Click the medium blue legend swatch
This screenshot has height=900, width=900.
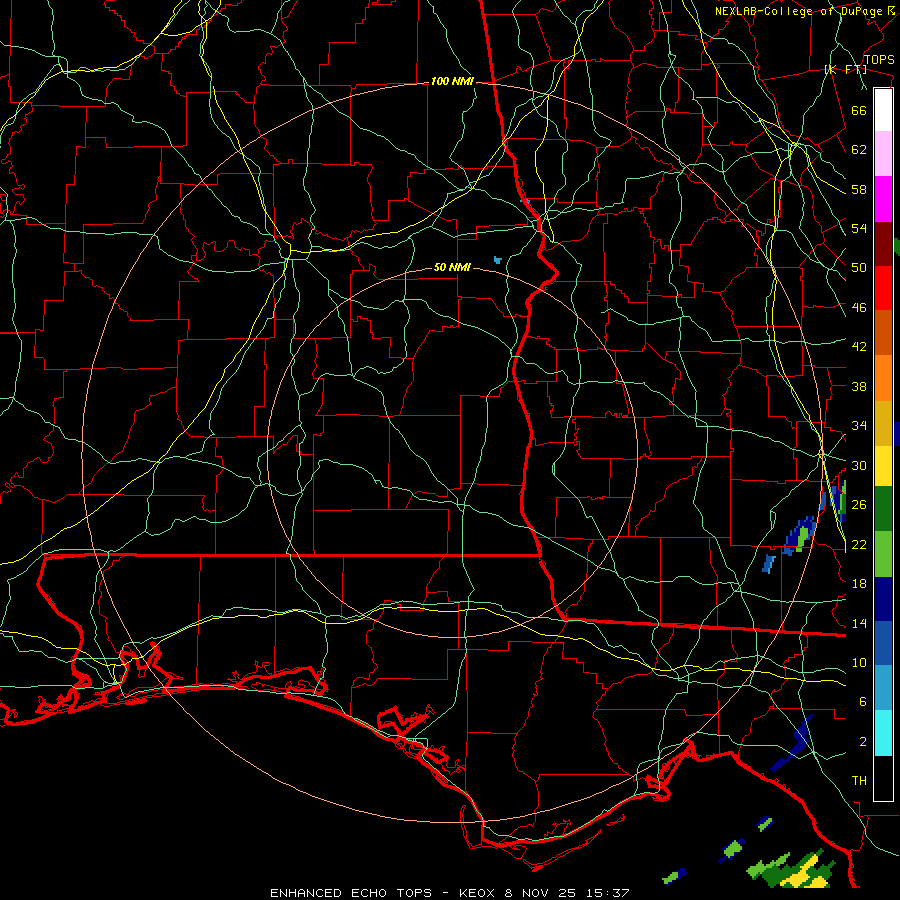[883, 643]
